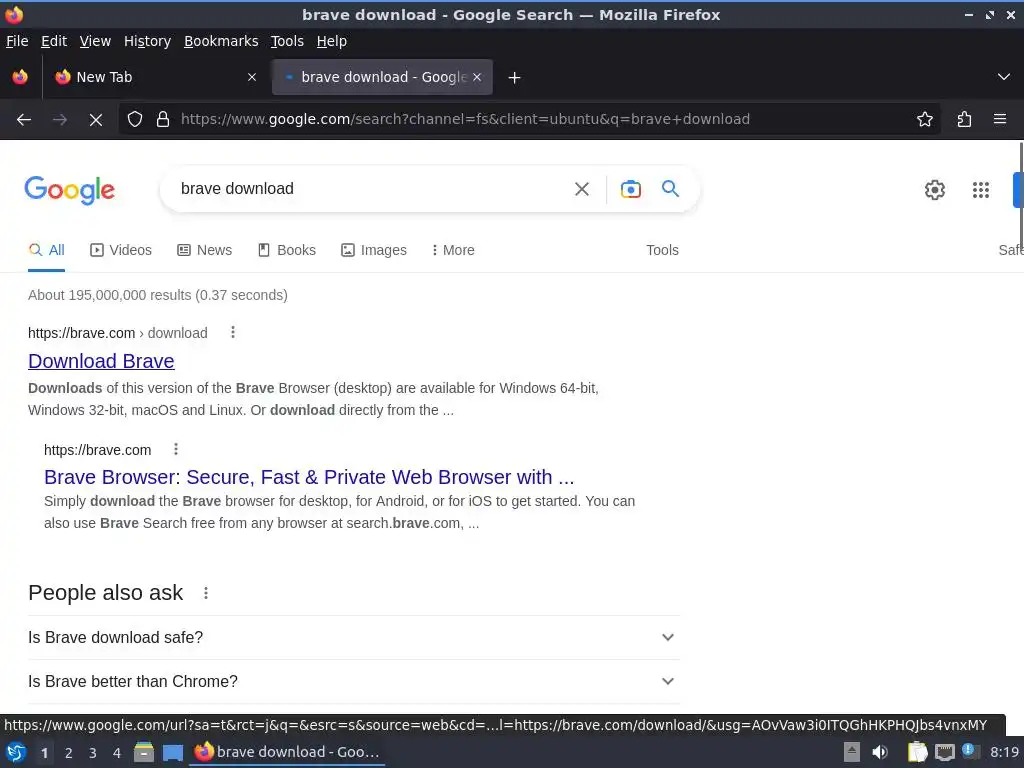Switch to workspace 4 in the pager
Viewport: 1024px width, 768px height.
[x=117, y=753]
